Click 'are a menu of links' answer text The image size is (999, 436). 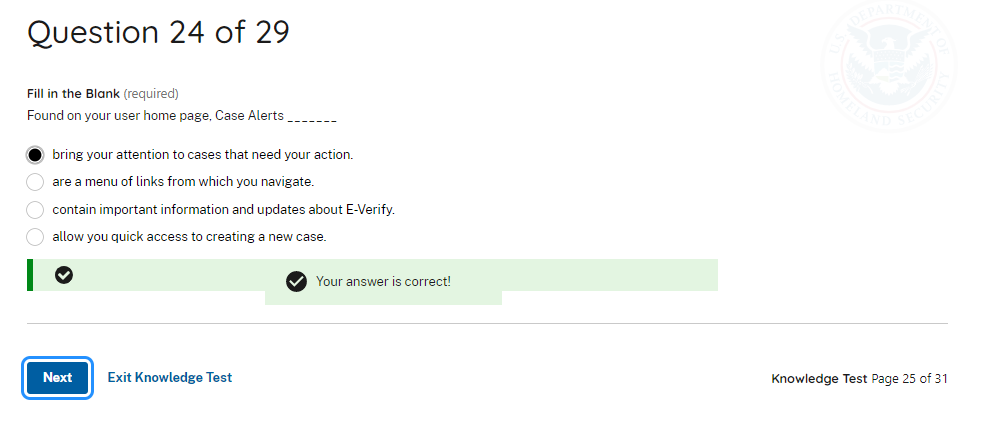click(x=183, y=182)
